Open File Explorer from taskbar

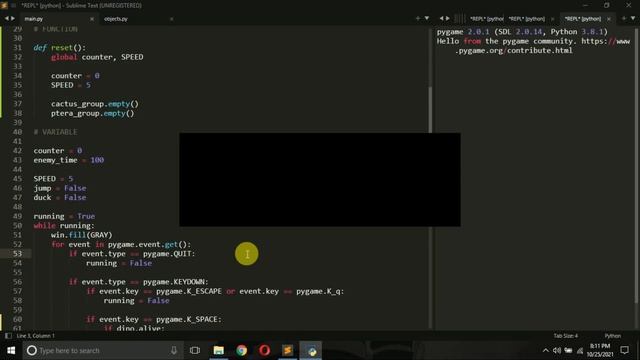click(x=219, y=350)
